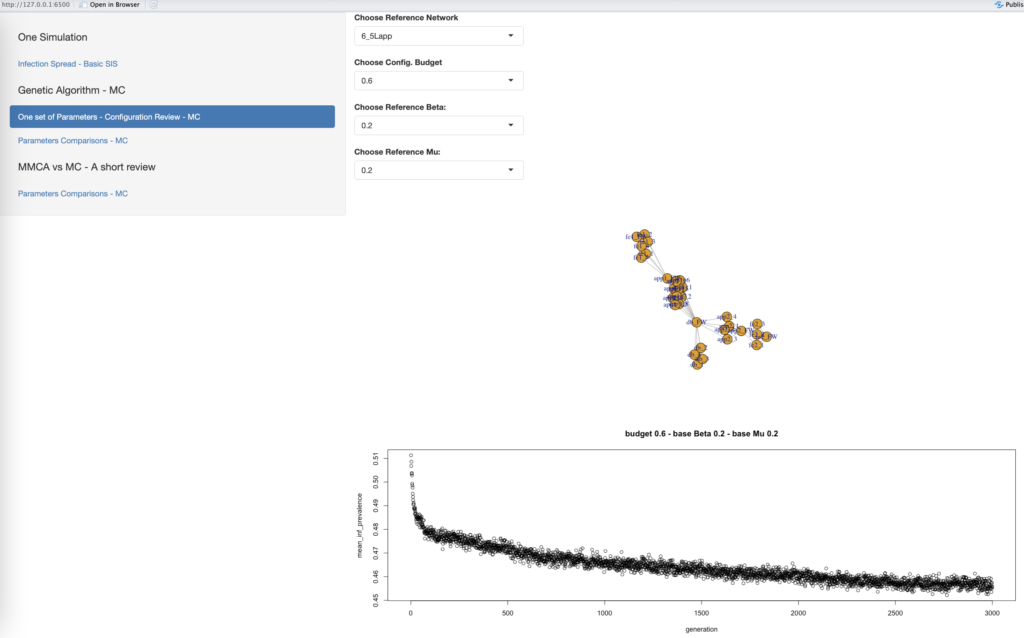Expand the Choose Reference Mu dropdown
The width and height of the screenshot is (1024, 638).
tap(439, 170)
